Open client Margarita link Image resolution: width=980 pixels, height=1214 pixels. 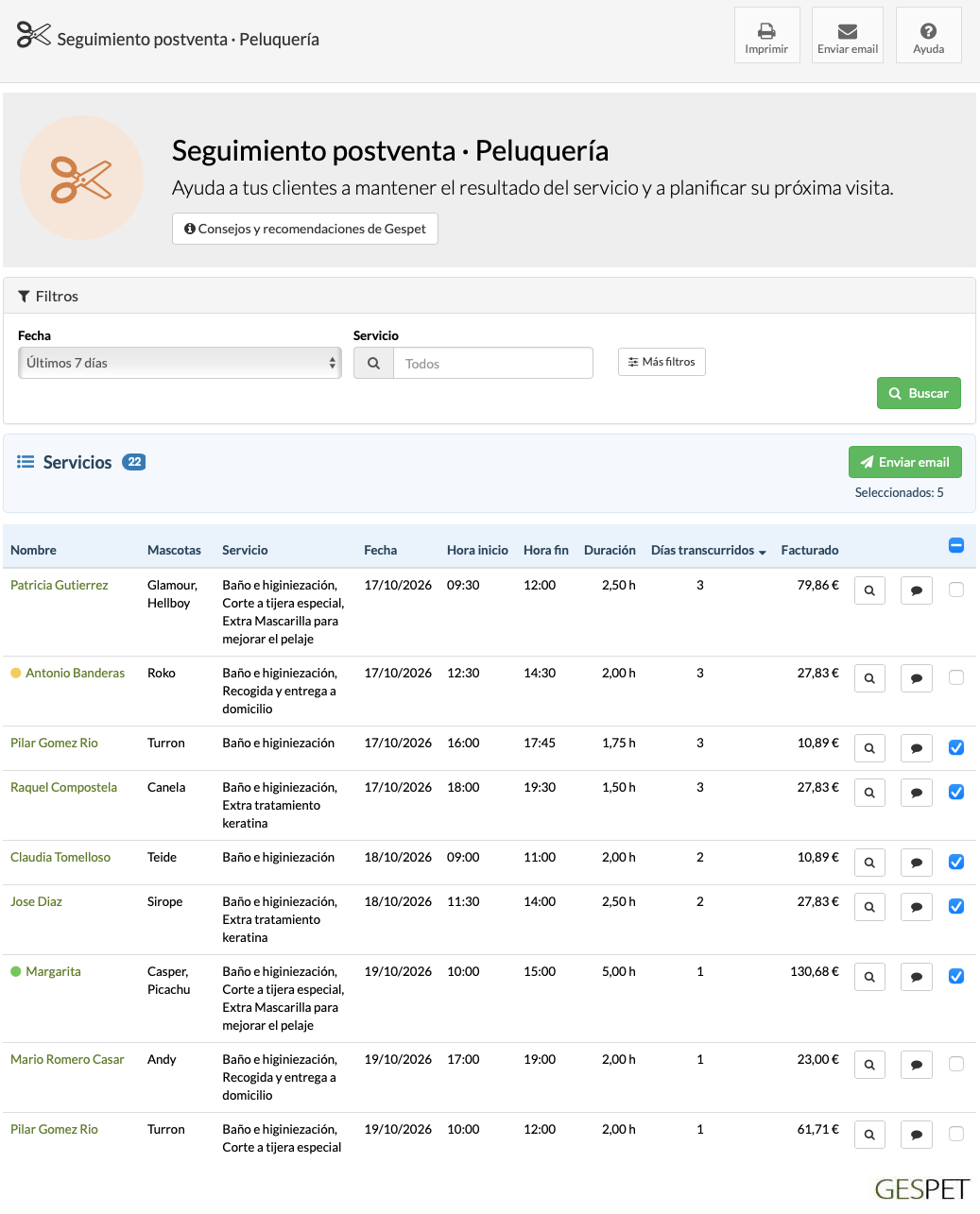(x=53, y=971)
